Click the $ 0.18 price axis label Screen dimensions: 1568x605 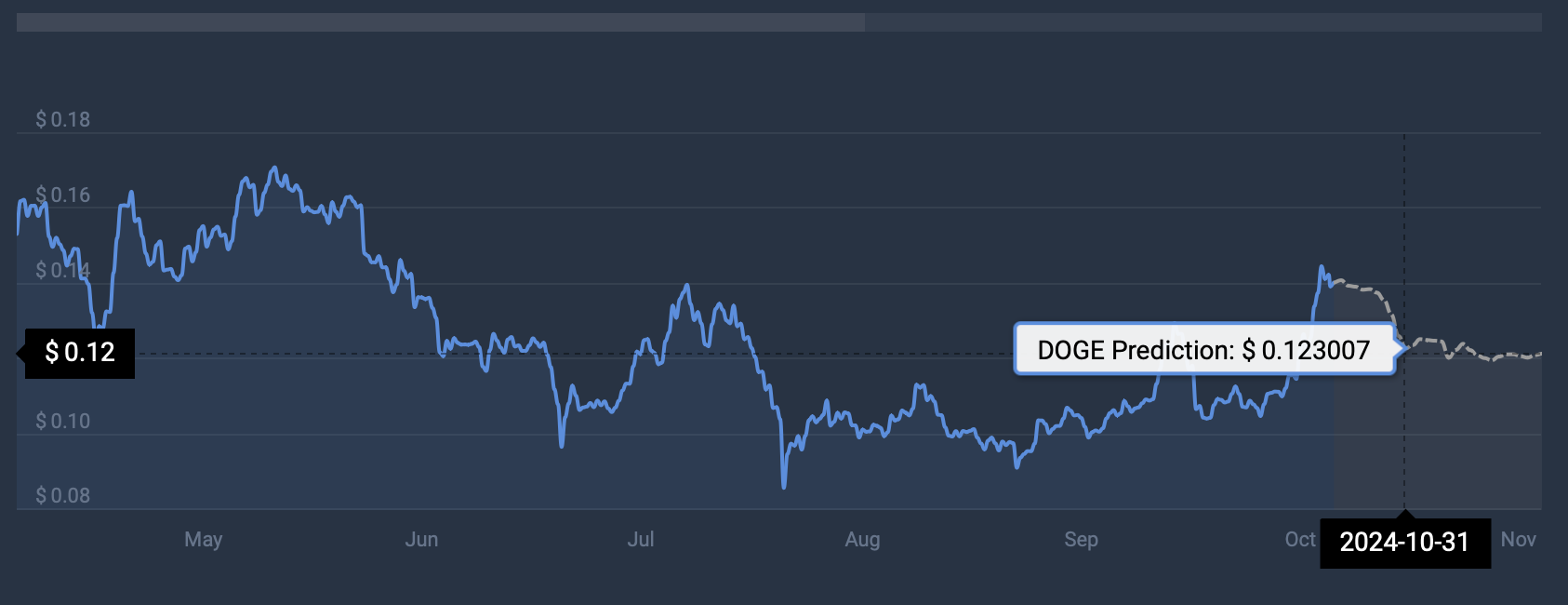[63, 120]
